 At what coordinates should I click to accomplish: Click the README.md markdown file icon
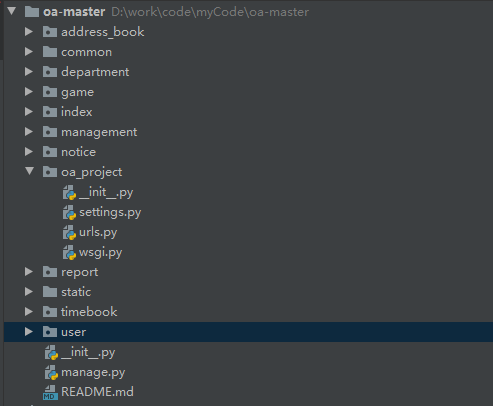[x=51, y=392]
